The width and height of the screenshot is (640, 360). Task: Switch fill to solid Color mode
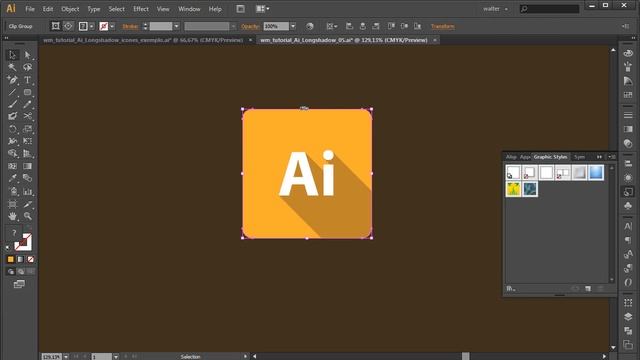point(11,259)
